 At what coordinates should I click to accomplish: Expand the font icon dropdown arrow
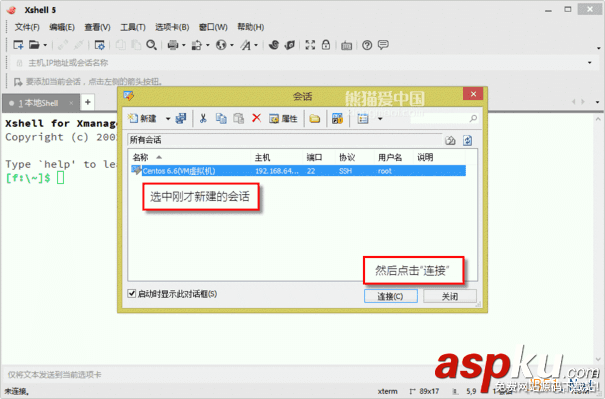256,46
